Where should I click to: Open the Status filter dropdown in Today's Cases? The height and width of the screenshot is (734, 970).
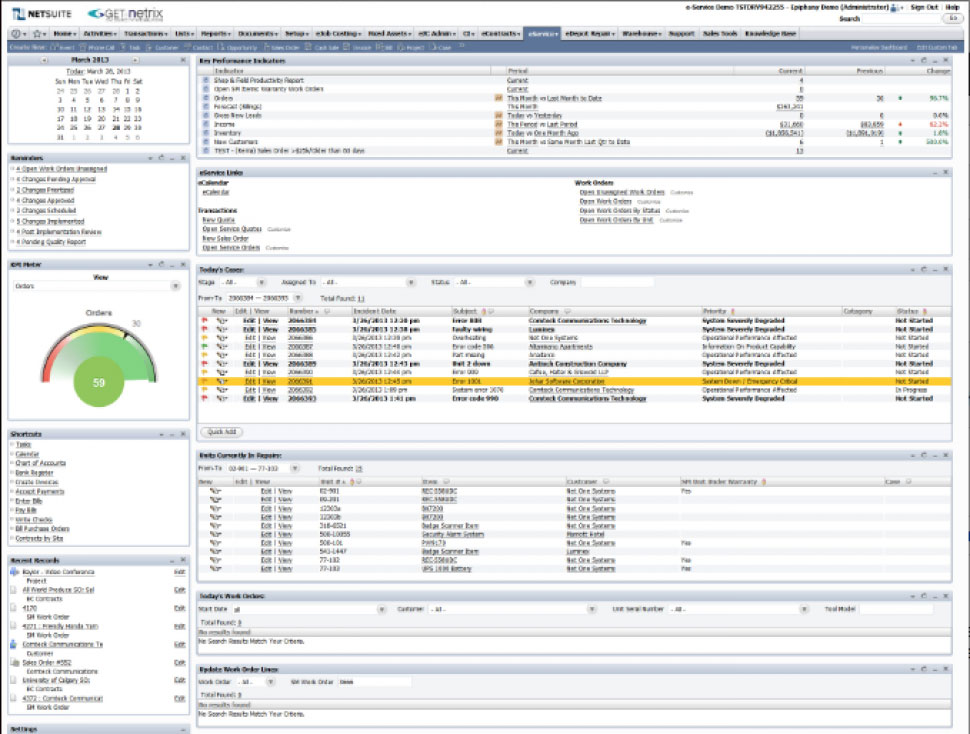tap(530, 283)
